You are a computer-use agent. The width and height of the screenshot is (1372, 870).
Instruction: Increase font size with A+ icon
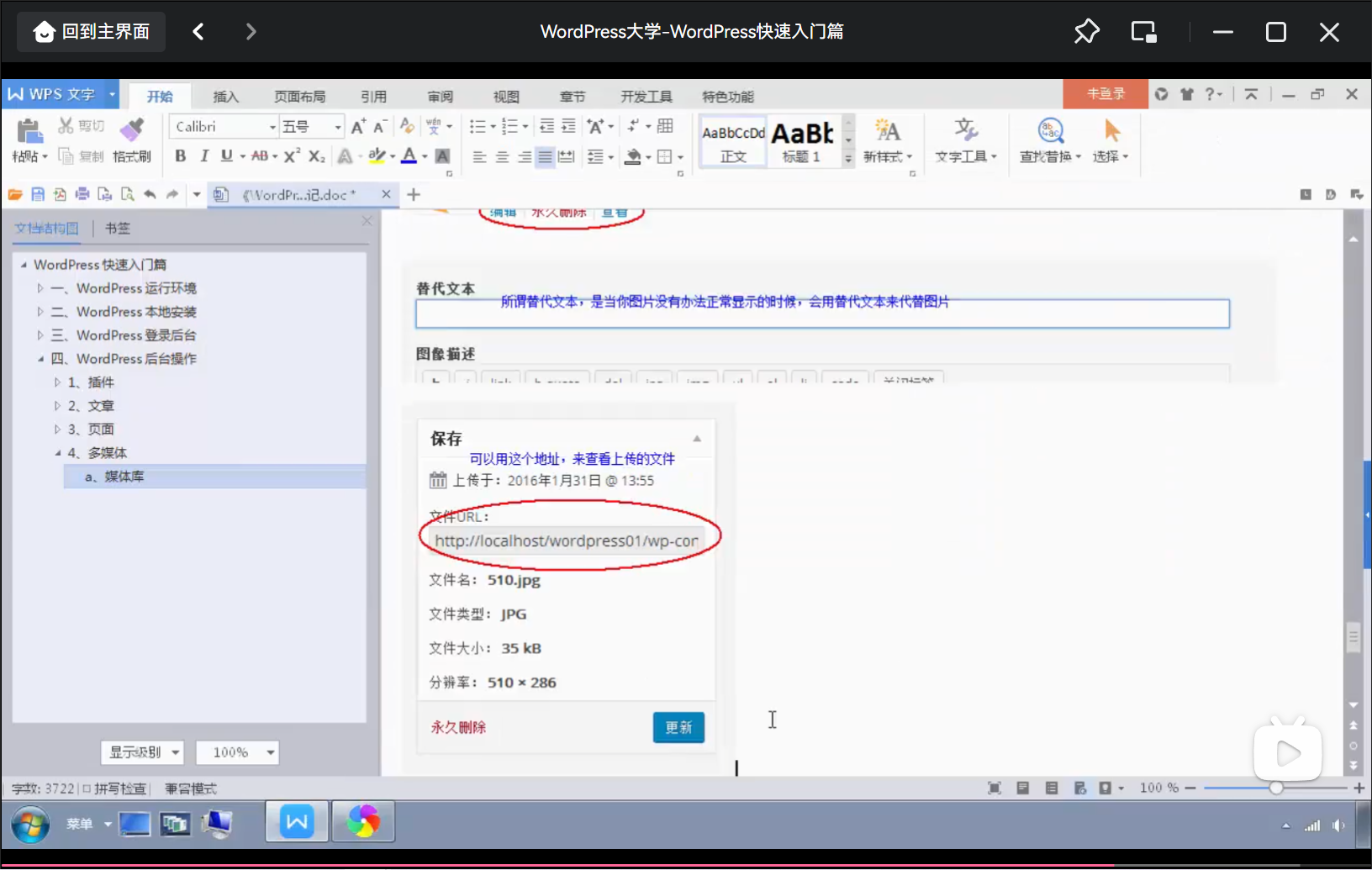(358, 126)
